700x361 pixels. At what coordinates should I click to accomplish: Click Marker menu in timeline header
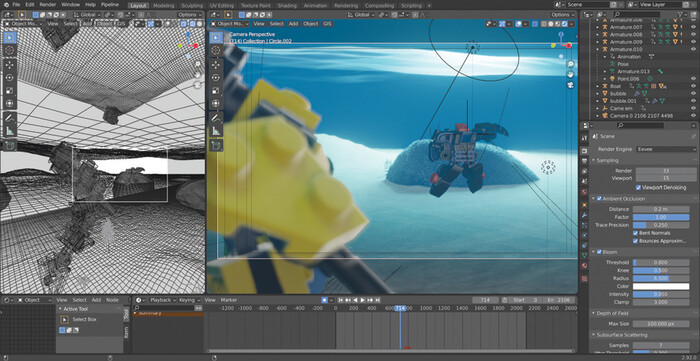(x=229, y=300)
